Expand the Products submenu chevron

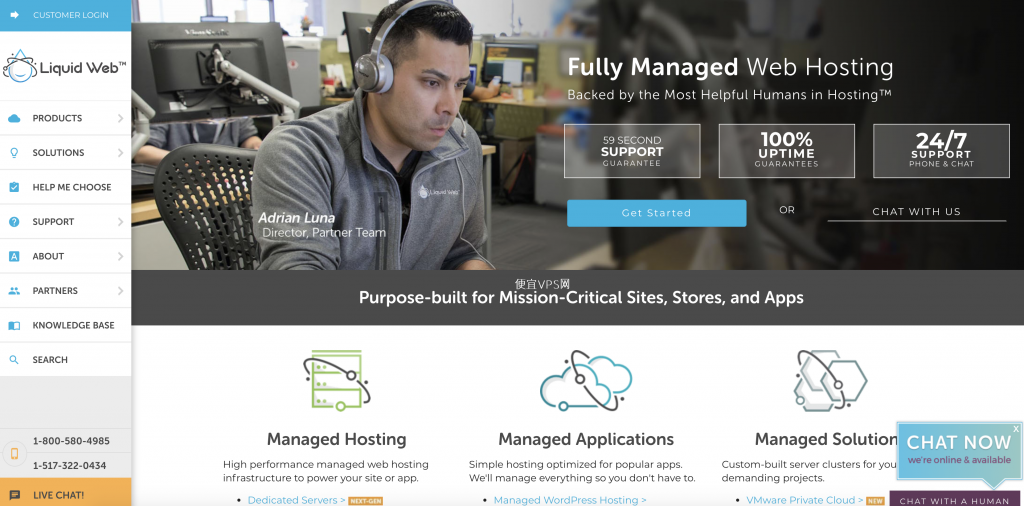pyautogui.click(x=121, y=118)
